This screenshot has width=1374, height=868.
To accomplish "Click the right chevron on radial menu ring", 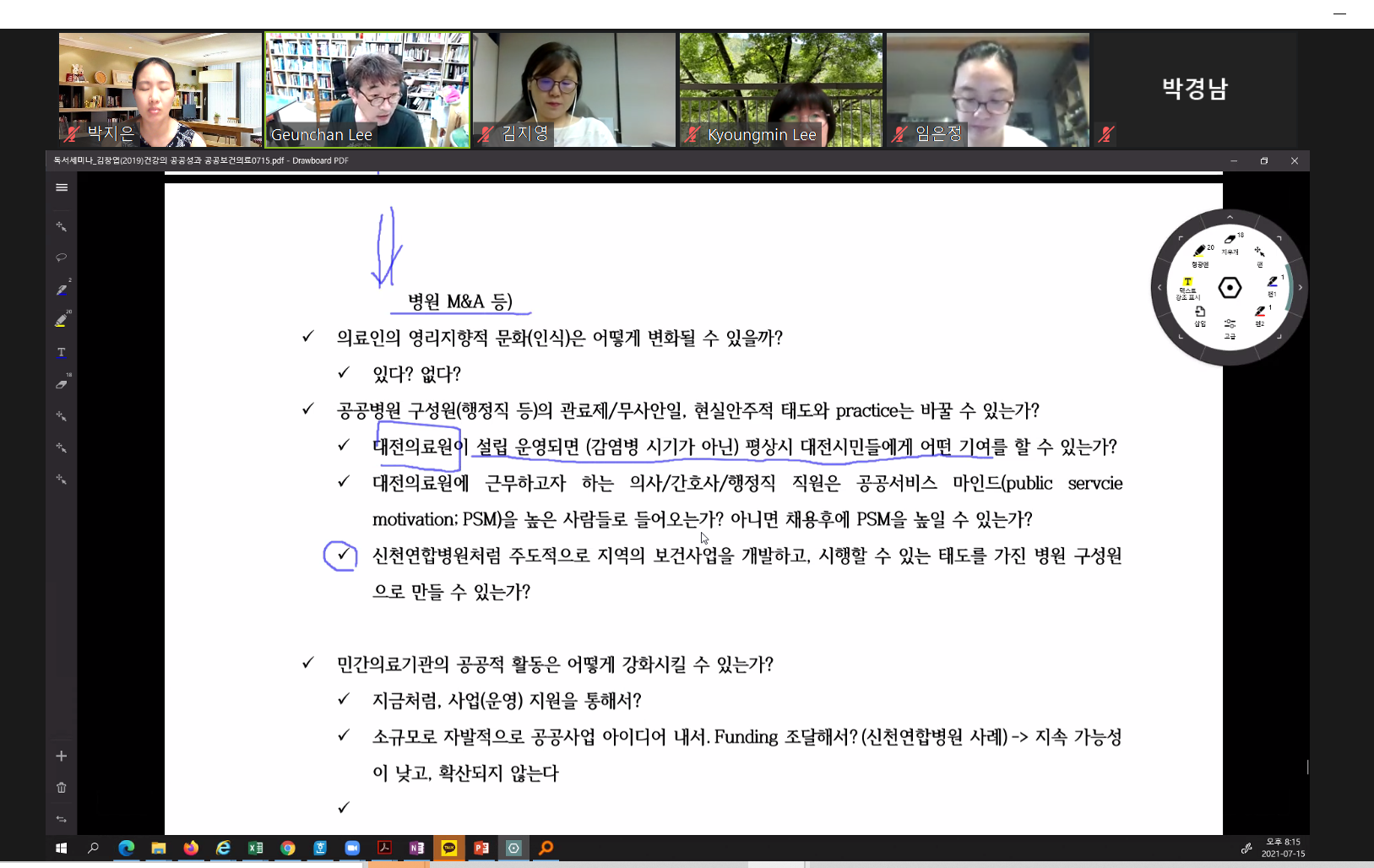I will coord(1301,288).
